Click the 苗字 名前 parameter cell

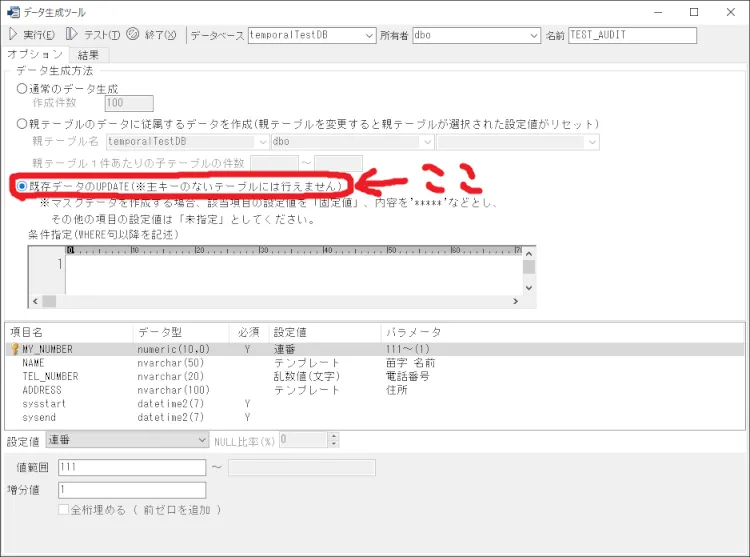(410, 363)
